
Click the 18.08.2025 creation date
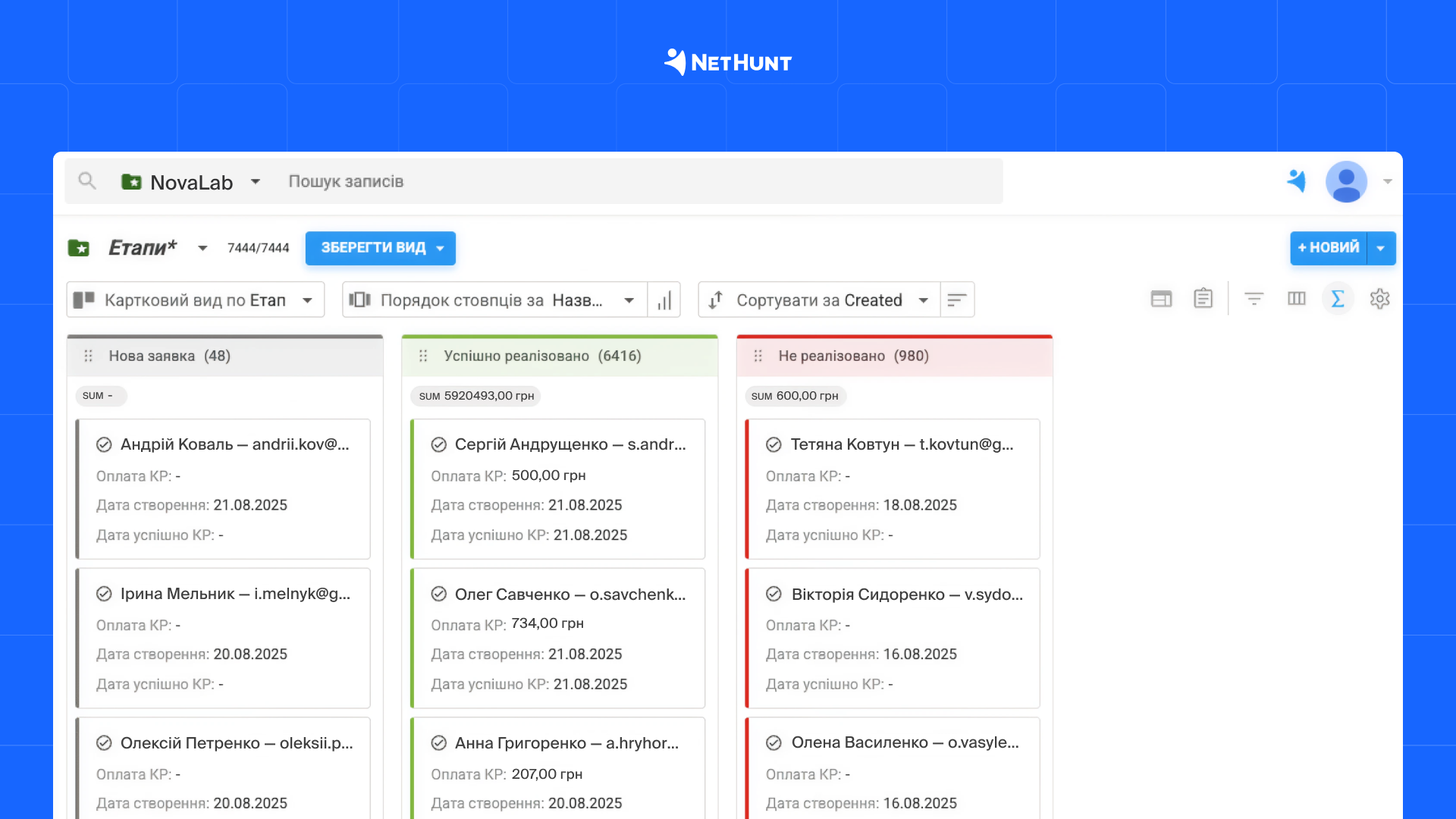(920, 505)
